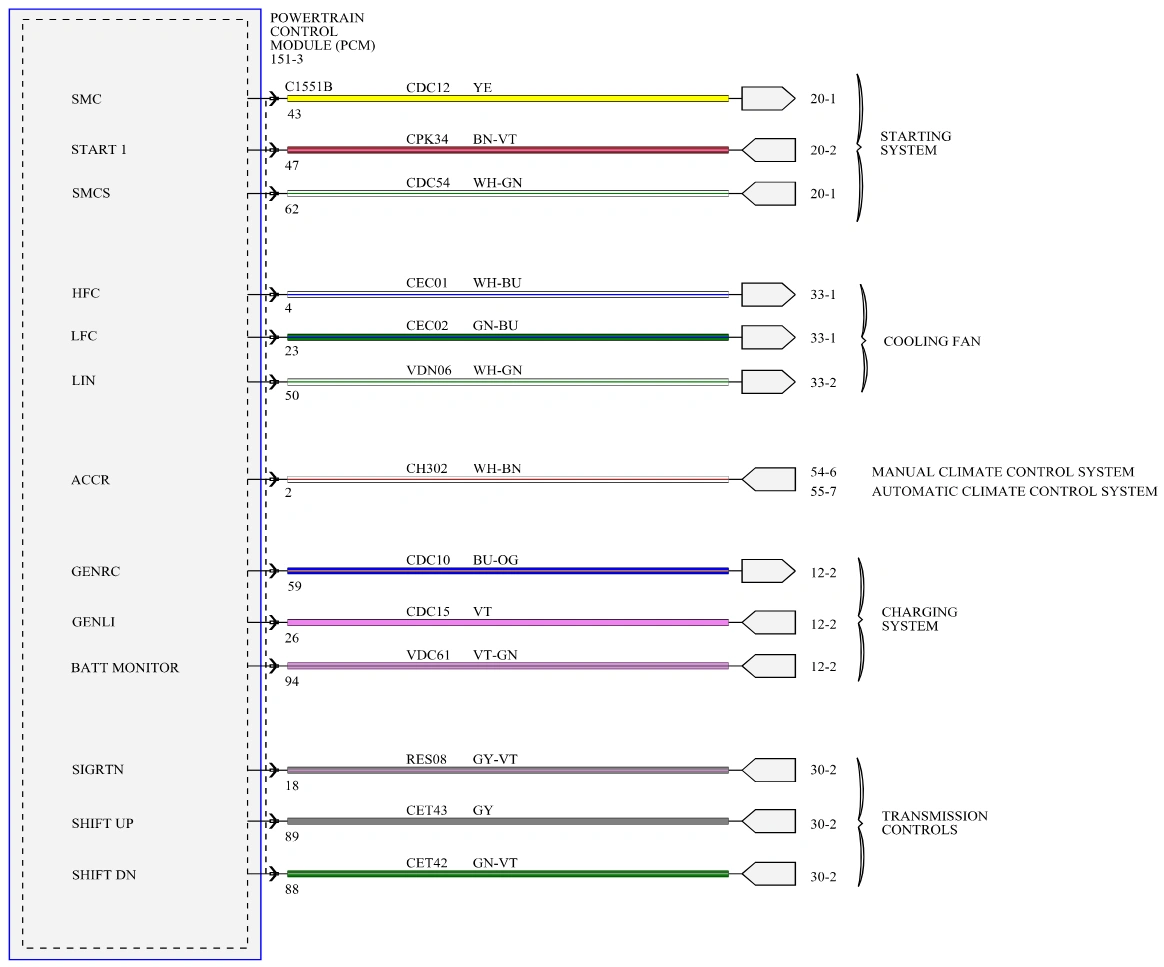Click pin number 94 under the VDC61 wire
The height and width of the screenshot is (967, 1164).
tap(292, 681)
